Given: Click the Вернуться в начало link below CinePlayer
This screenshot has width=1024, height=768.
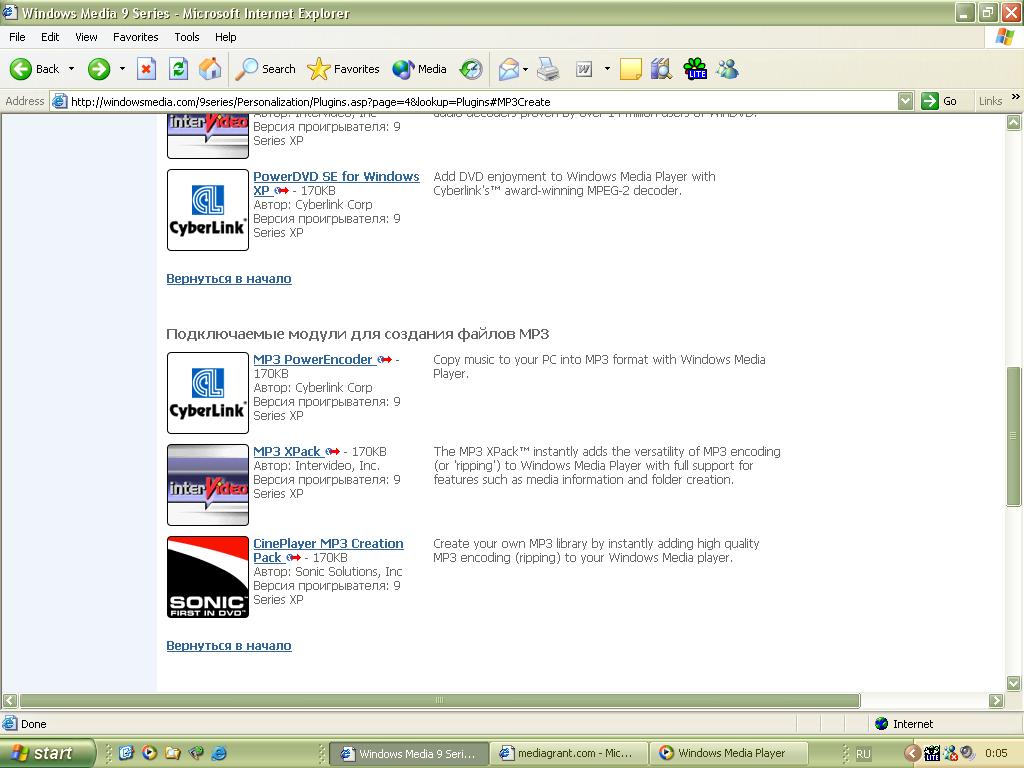Looking at the screenshot, I should [x=229, y=646].
